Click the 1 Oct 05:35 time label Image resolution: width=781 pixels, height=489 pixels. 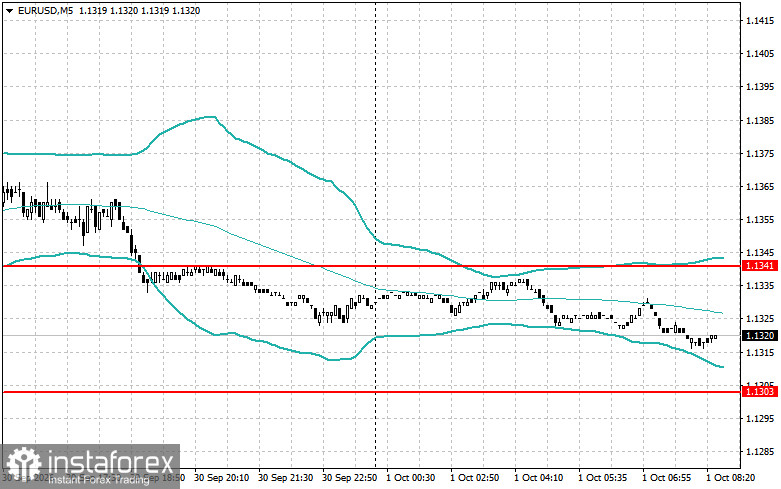[x=603, y=478]
